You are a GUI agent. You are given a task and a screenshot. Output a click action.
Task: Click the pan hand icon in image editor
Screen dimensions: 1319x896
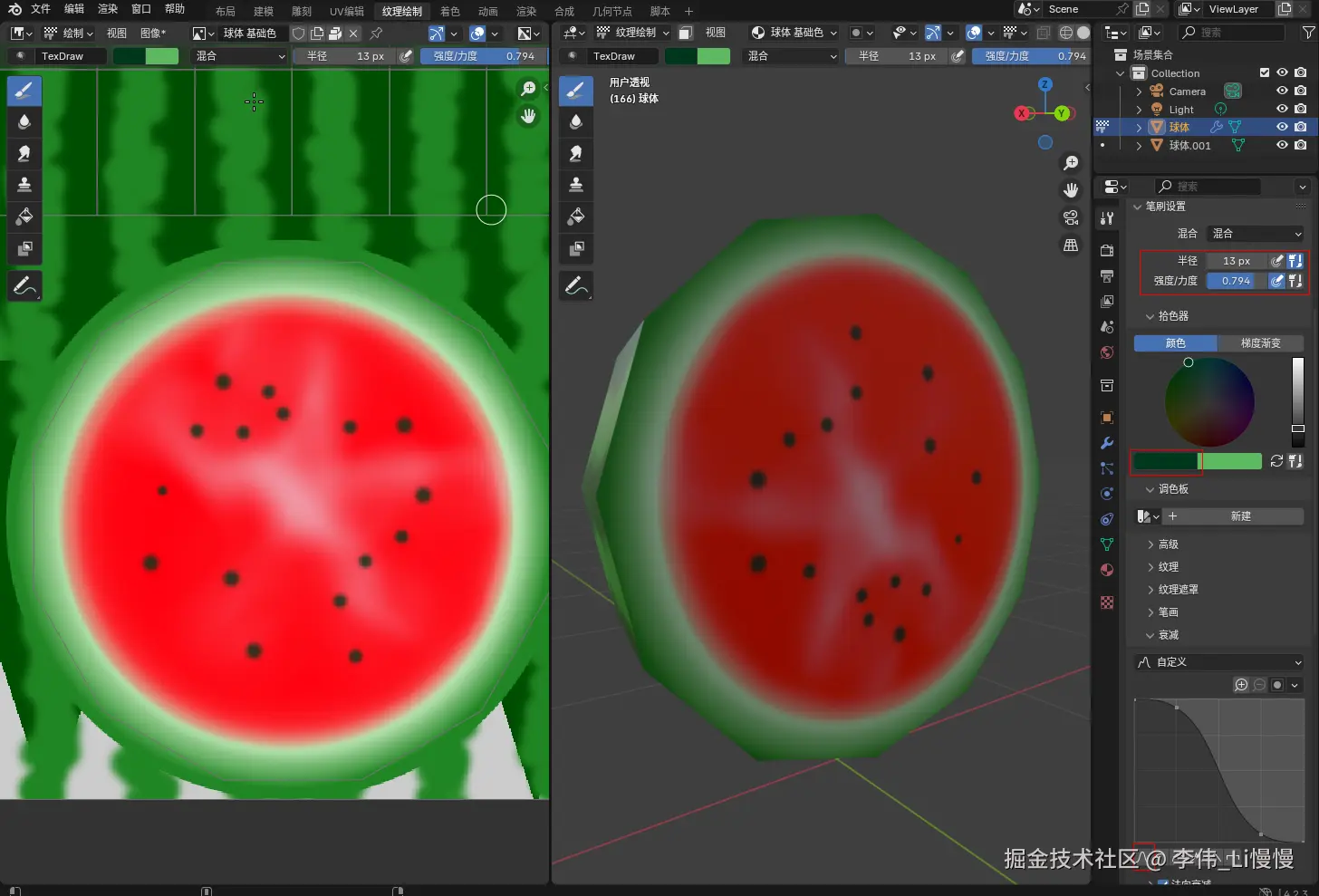pyautogui.click(x=528, y=116)
